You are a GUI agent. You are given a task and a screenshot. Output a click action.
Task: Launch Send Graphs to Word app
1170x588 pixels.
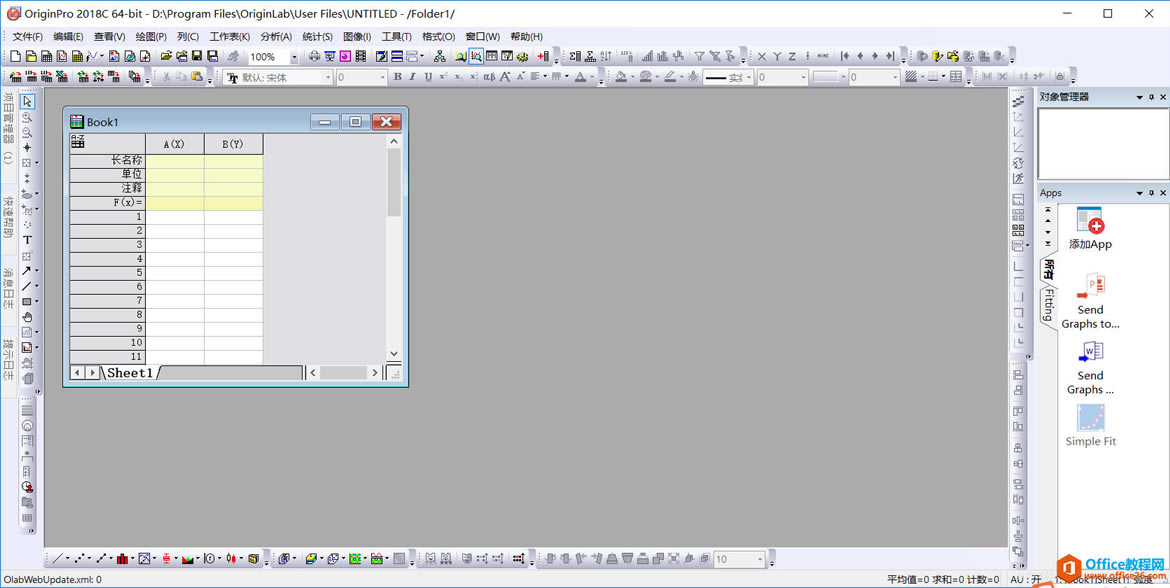[x=1090, y=367]
